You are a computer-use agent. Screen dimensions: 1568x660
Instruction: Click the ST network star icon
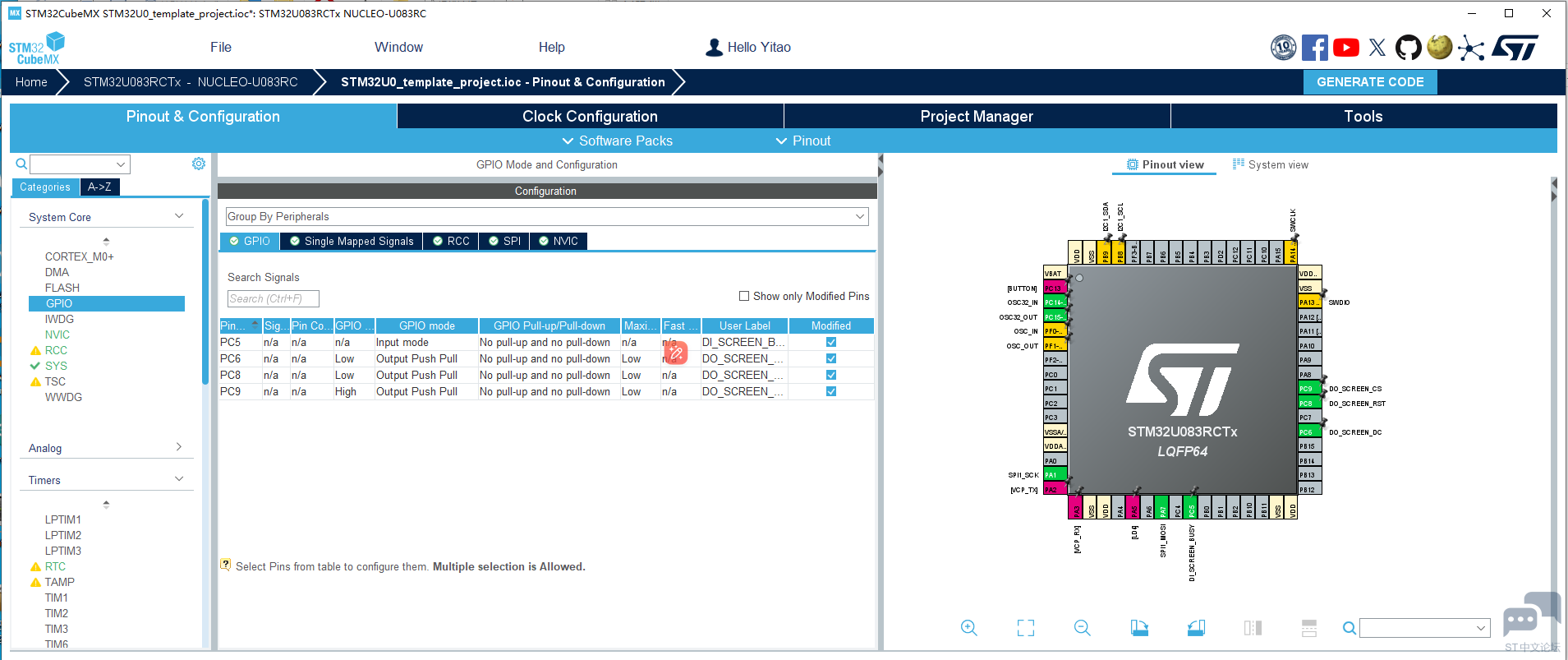1471,48
